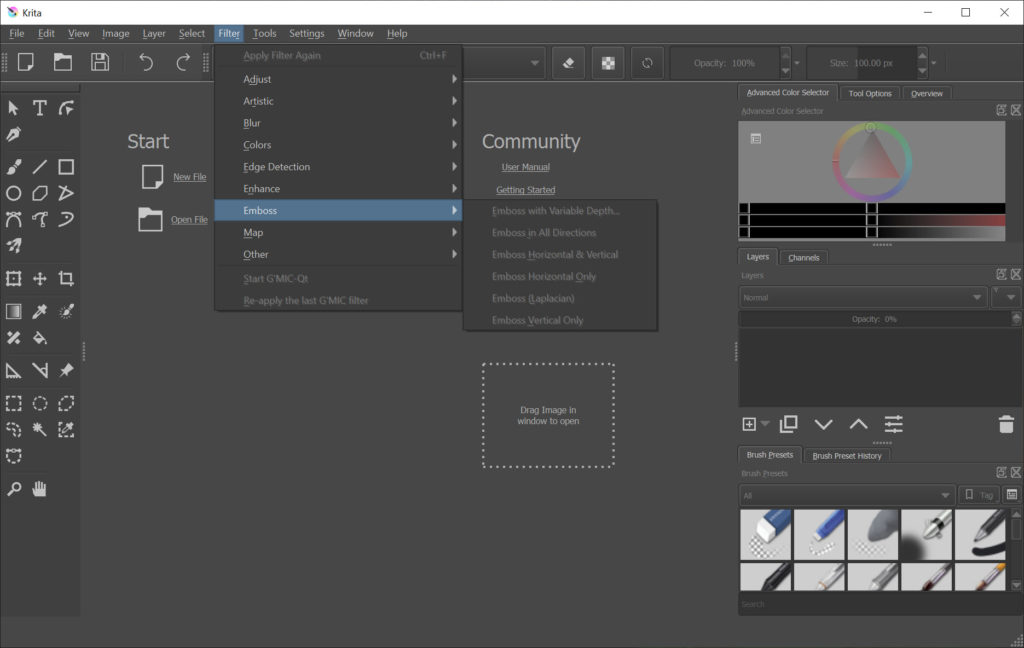
Task: Open the Brush Preset History tab
Action: click(846, 455)
